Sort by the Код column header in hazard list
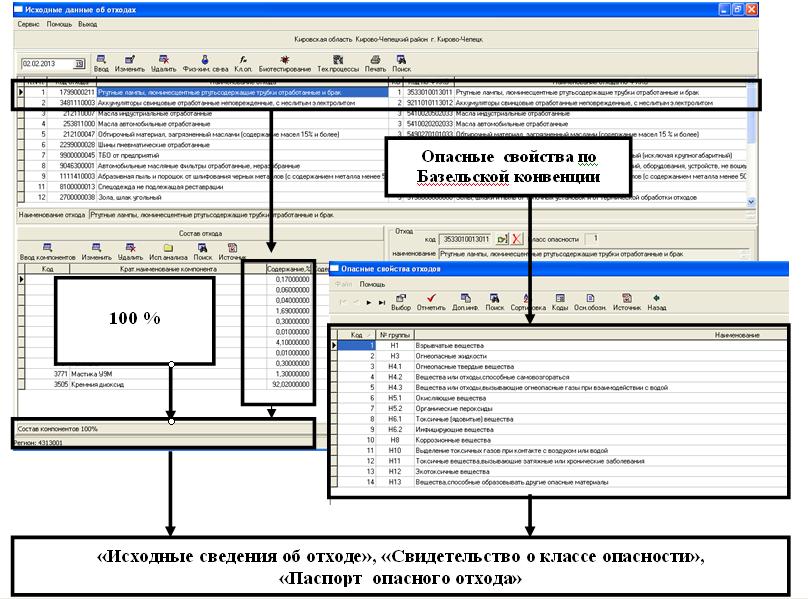 (356, 334)
